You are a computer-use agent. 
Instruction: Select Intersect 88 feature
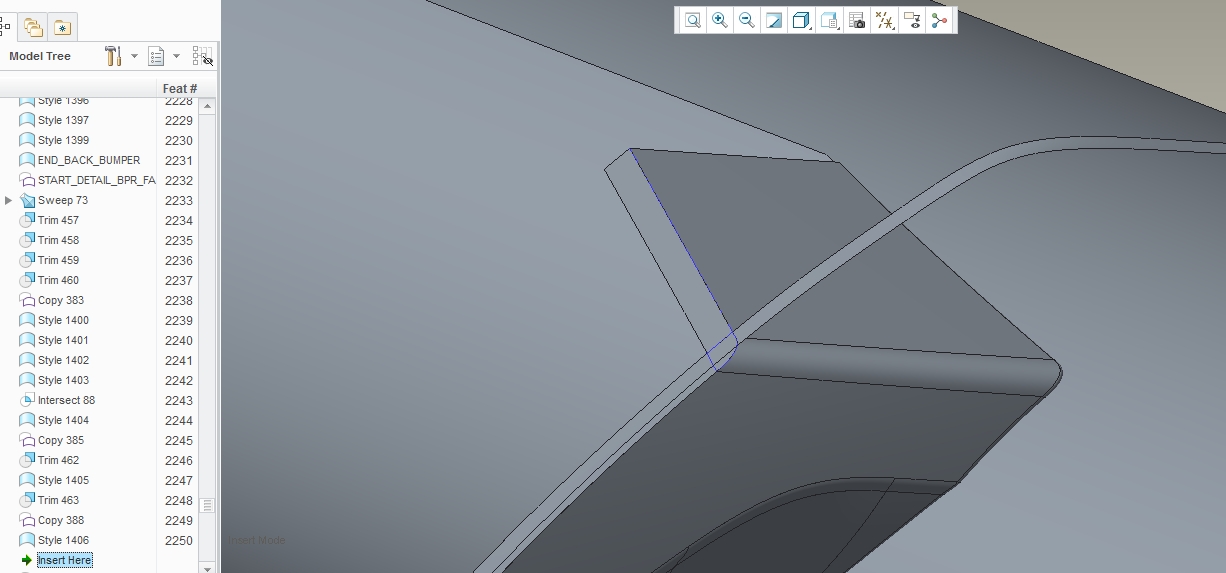click(66, 400)
